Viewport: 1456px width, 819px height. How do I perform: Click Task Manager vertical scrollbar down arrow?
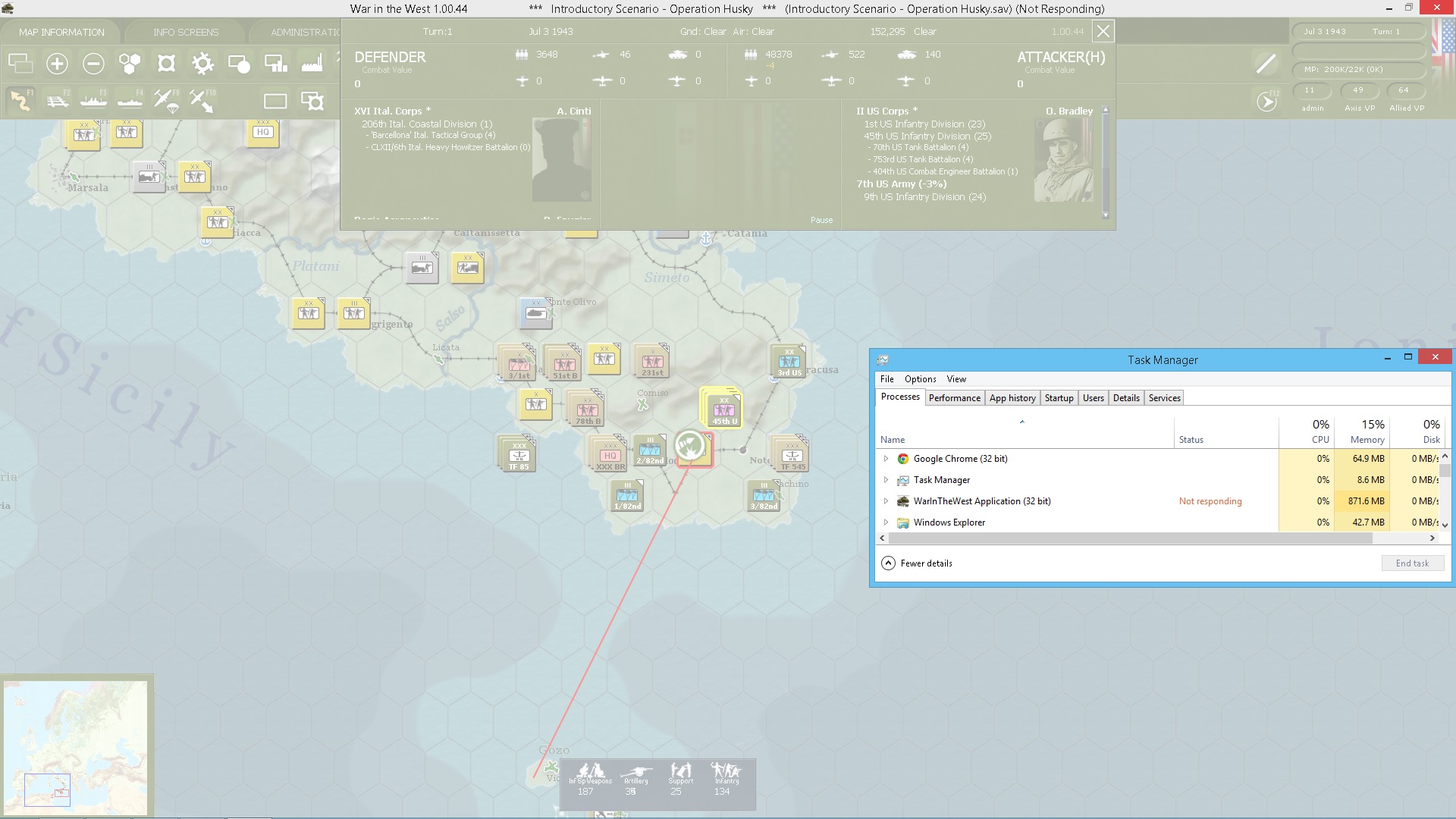[x=1445, y=525]
